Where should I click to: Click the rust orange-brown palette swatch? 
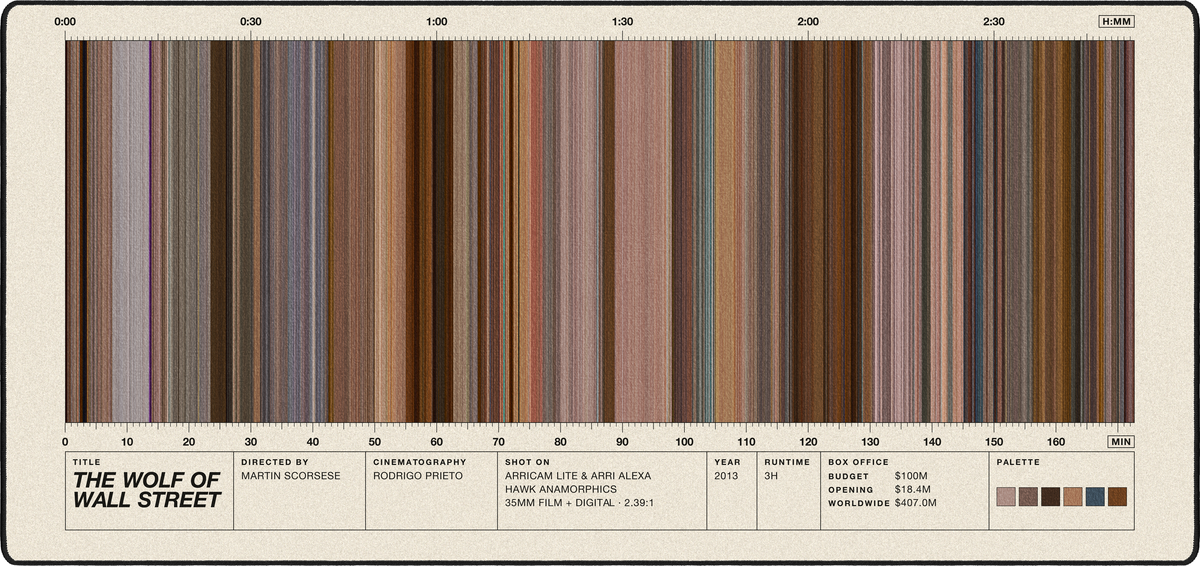tap(1117, 497)
